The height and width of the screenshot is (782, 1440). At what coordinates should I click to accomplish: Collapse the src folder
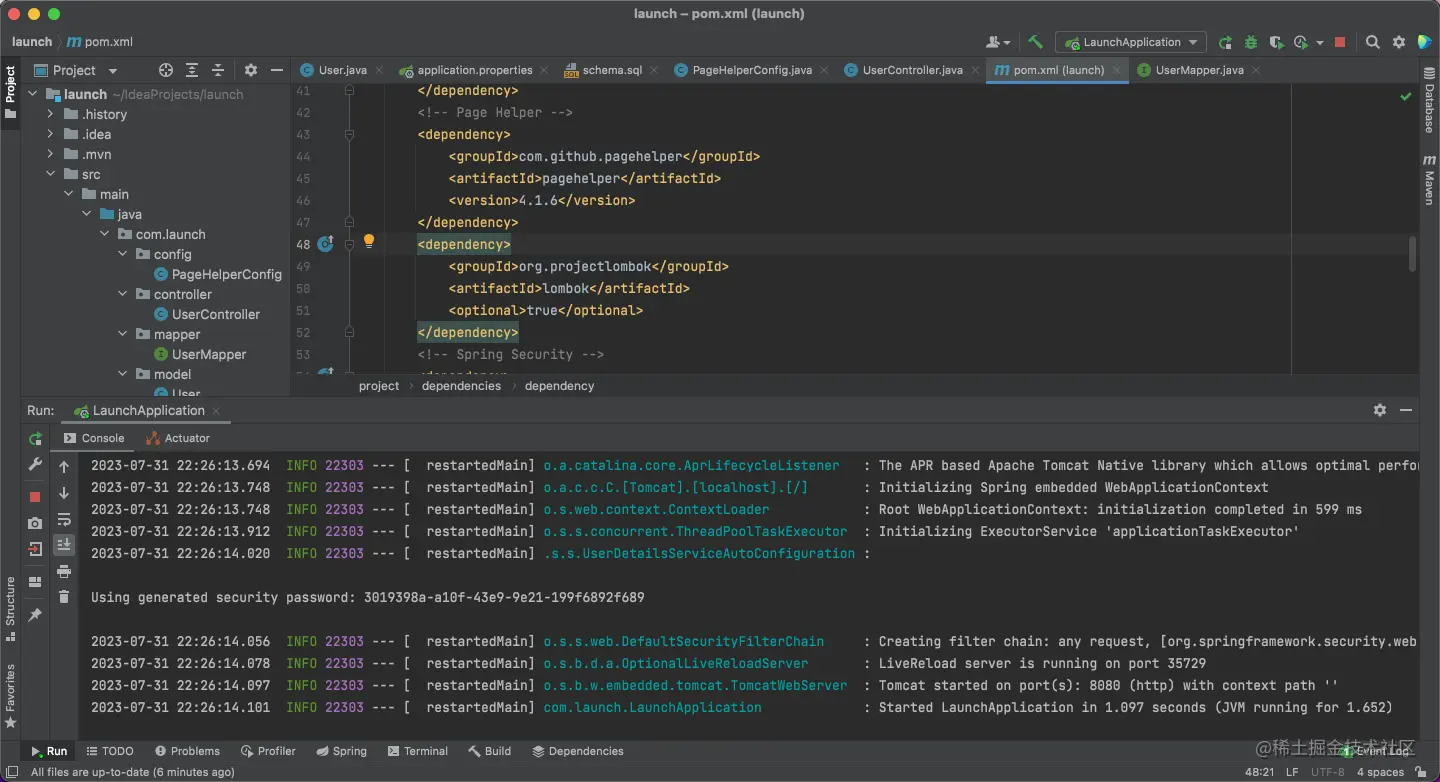pos(50,174)
